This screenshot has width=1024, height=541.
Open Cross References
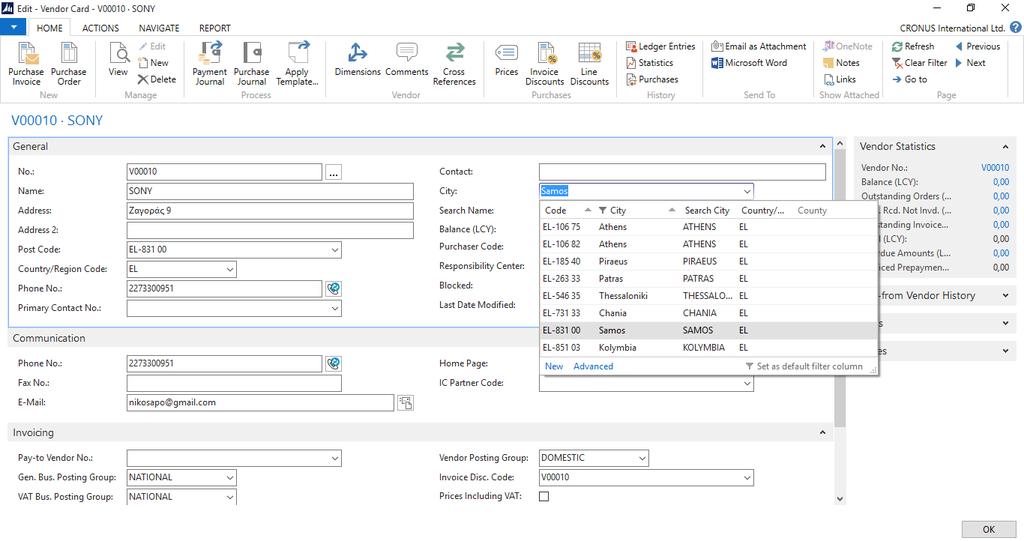(454, 63)
